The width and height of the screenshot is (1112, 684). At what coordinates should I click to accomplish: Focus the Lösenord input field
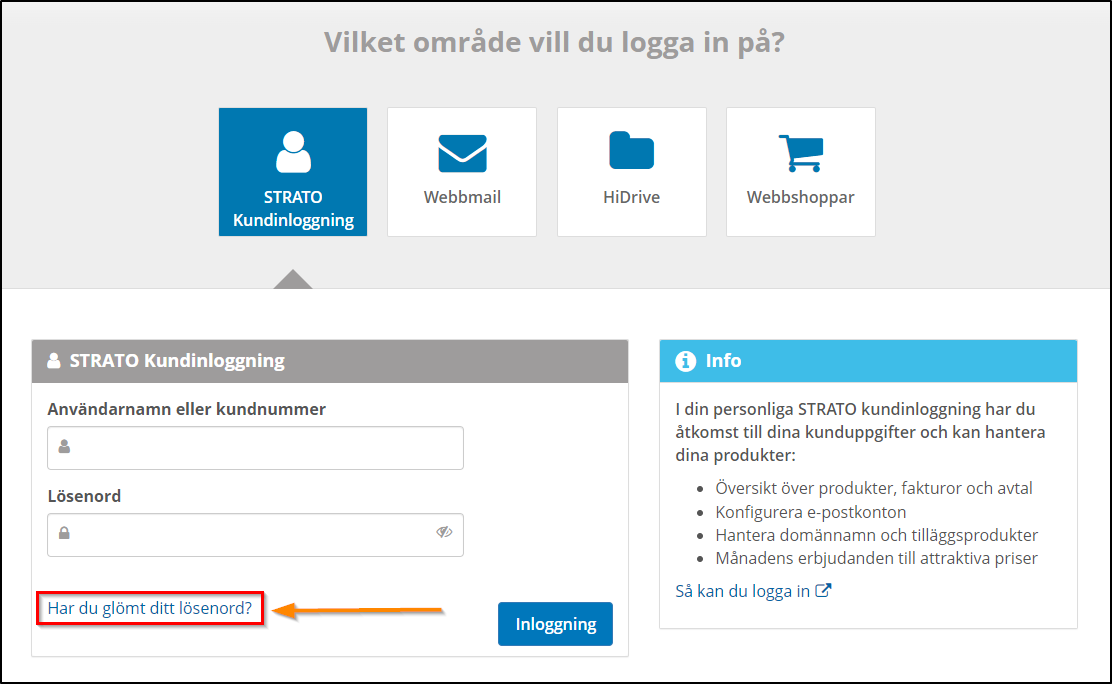(x=250, y=534)
